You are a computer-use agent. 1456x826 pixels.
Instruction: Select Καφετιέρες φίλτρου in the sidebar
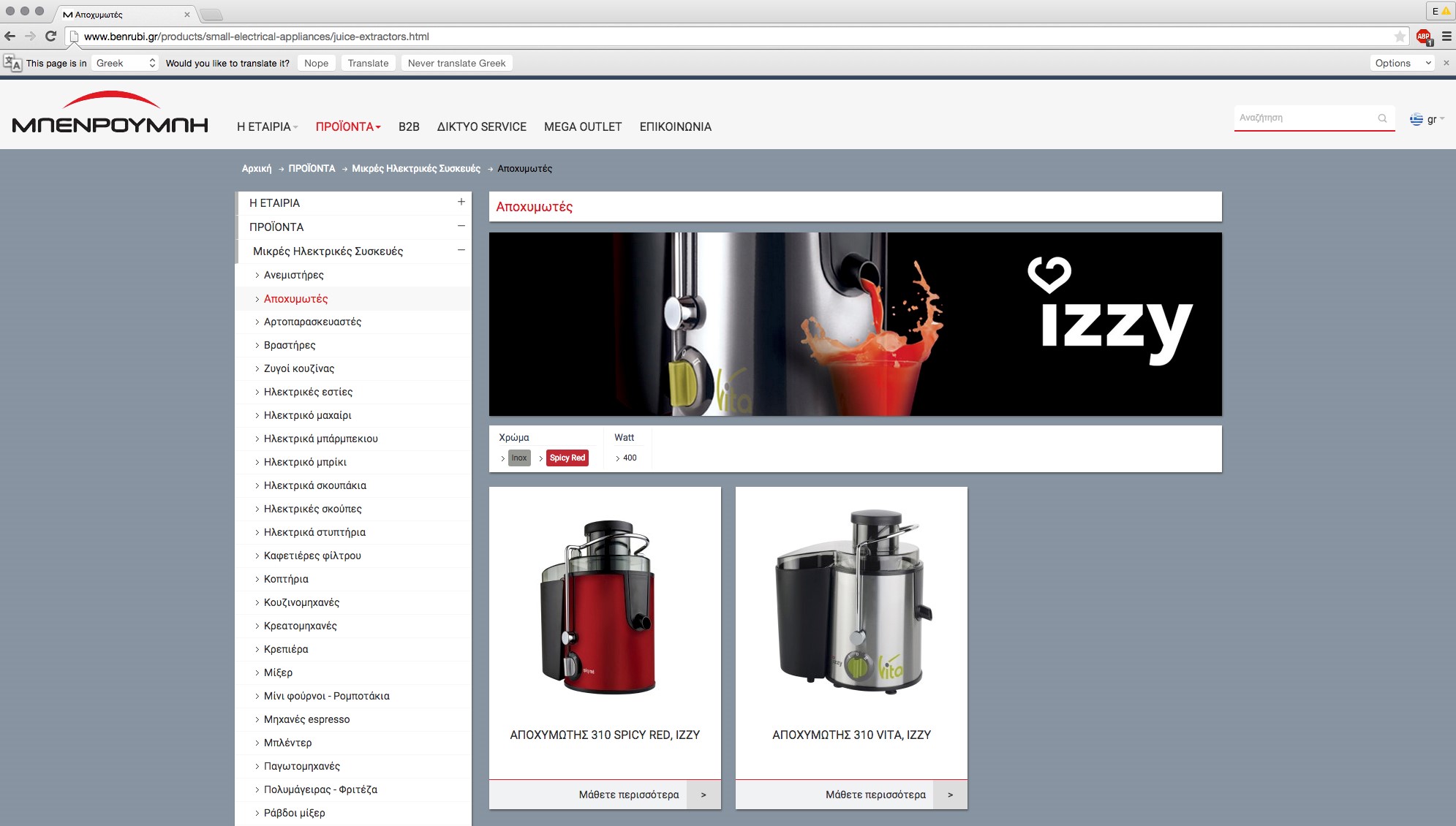click(x=312, y=556)
